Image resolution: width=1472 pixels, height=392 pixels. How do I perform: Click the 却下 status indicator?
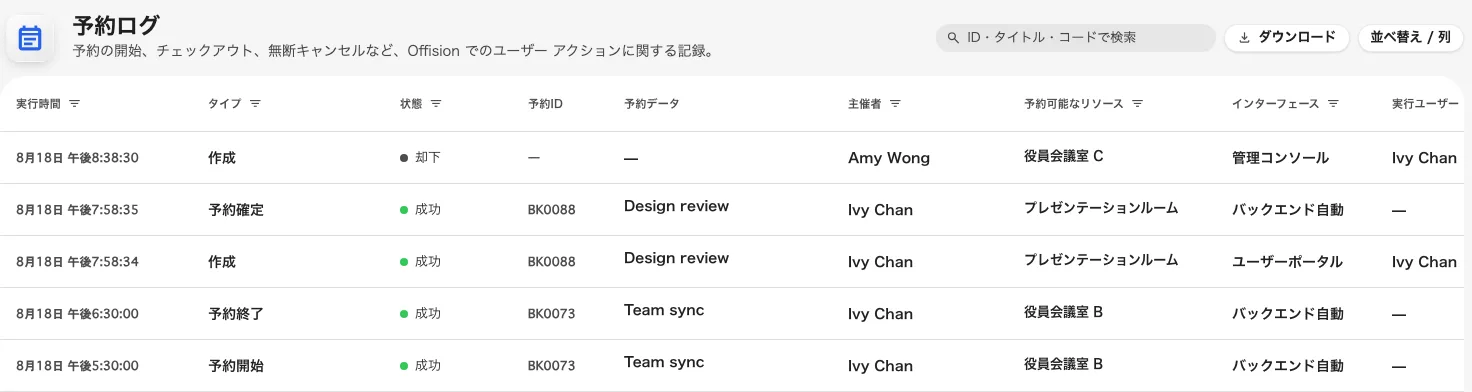point(421,158)
